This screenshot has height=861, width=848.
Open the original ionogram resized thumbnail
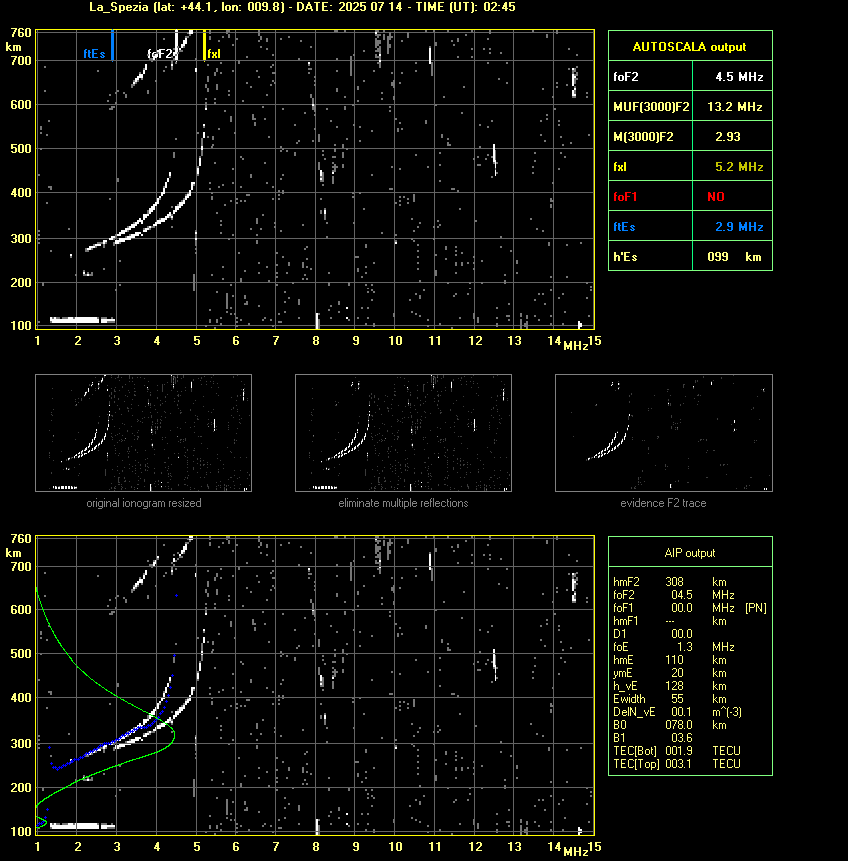[x=143, y=433]
